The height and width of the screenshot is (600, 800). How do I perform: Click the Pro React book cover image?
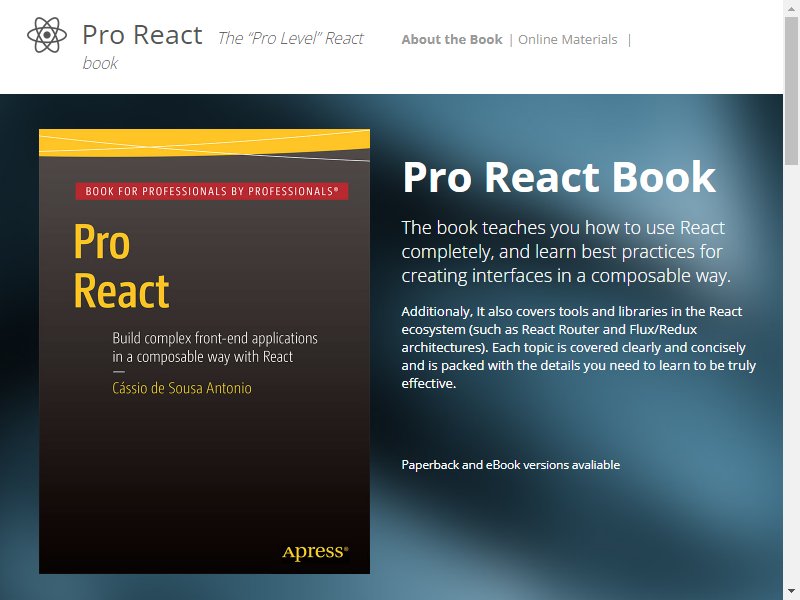click(x=205, y=351)
